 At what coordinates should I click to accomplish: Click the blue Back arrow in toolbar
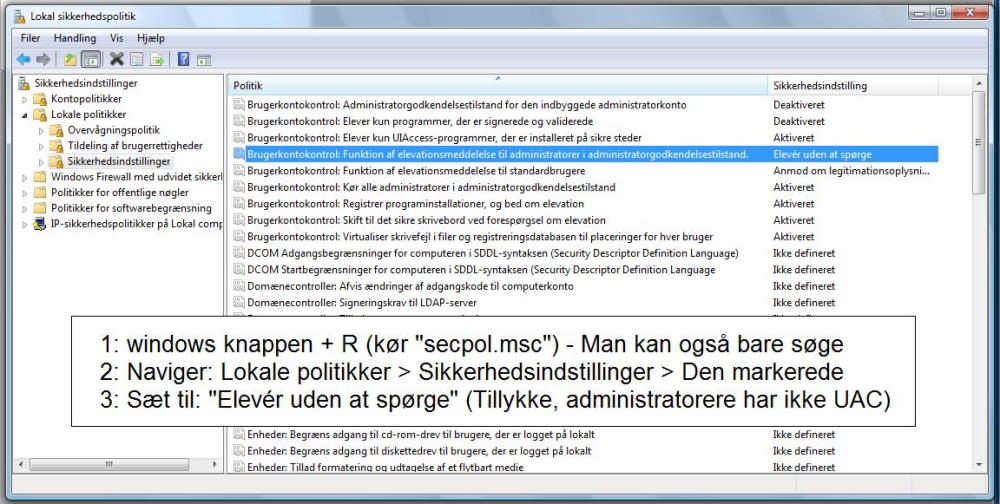(23, 60)
